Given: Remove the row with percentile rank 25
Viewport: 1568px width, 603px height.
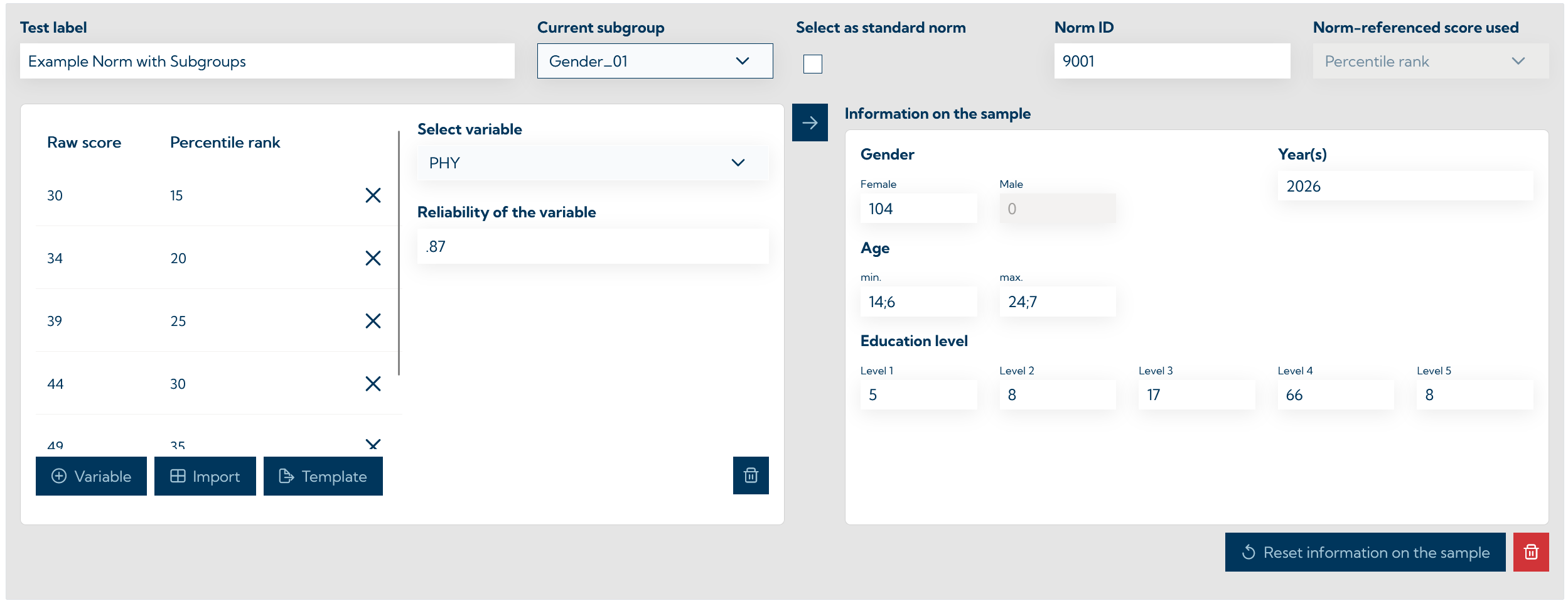Looking at the screenshot, I should (x=373, y=321).
